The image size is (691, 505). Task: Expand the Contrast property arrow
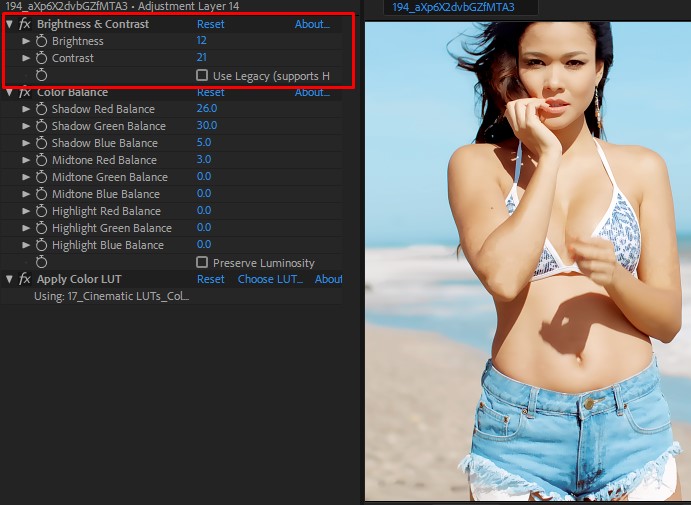click(26, 58)
